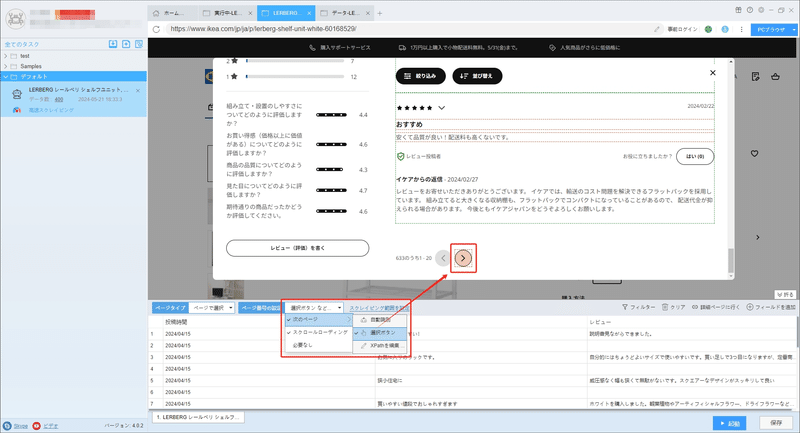Click the 1. LERBERG bottom task tab
This screenshot has width=800, height=433.
click(x=198, y=417)
